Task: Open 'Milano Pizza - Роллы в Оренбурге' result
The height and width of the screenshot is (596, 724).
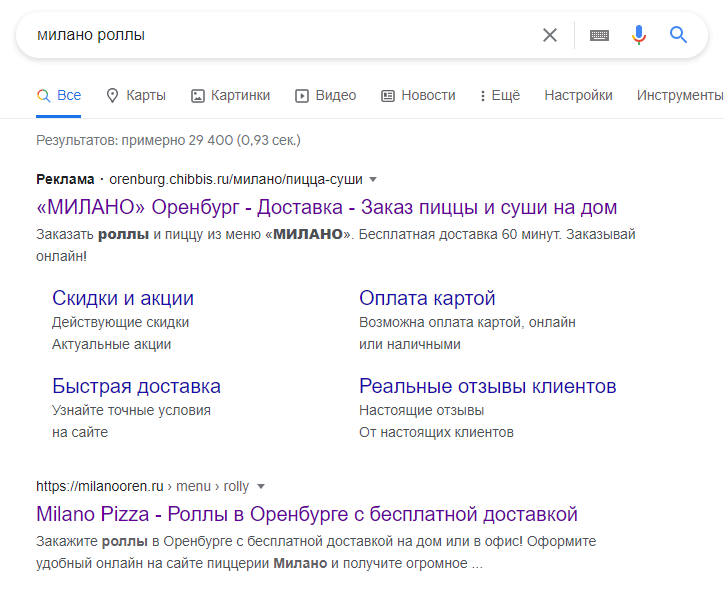Action: pyautogui.click(x=307, y=514)
